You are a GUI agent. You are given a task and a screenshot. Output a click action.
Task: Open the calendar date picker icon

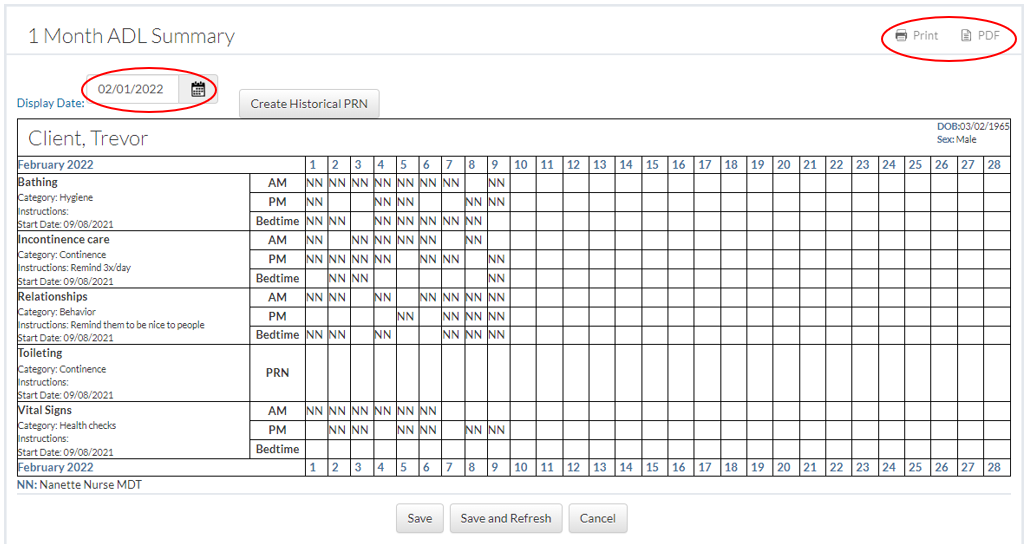coord(198,89)
